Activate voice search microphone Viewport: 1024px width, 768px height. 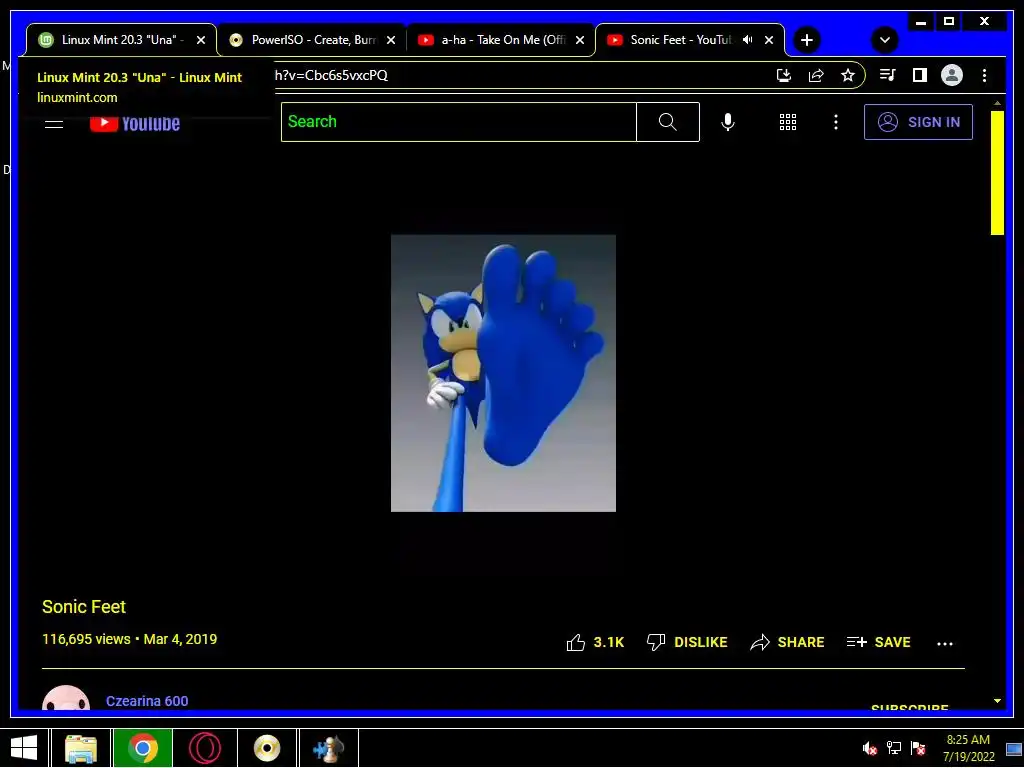pos(728,122)
